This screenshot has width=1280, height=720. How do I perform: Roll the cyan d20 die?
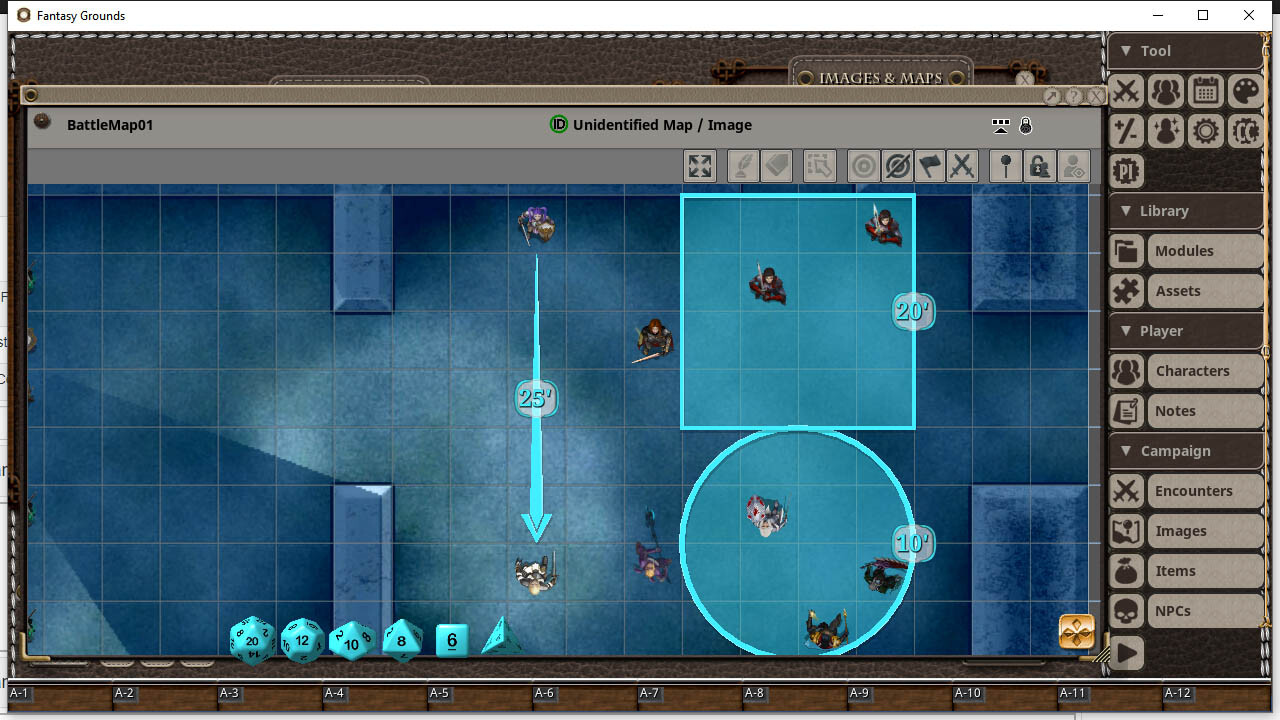tap(252, 641)
